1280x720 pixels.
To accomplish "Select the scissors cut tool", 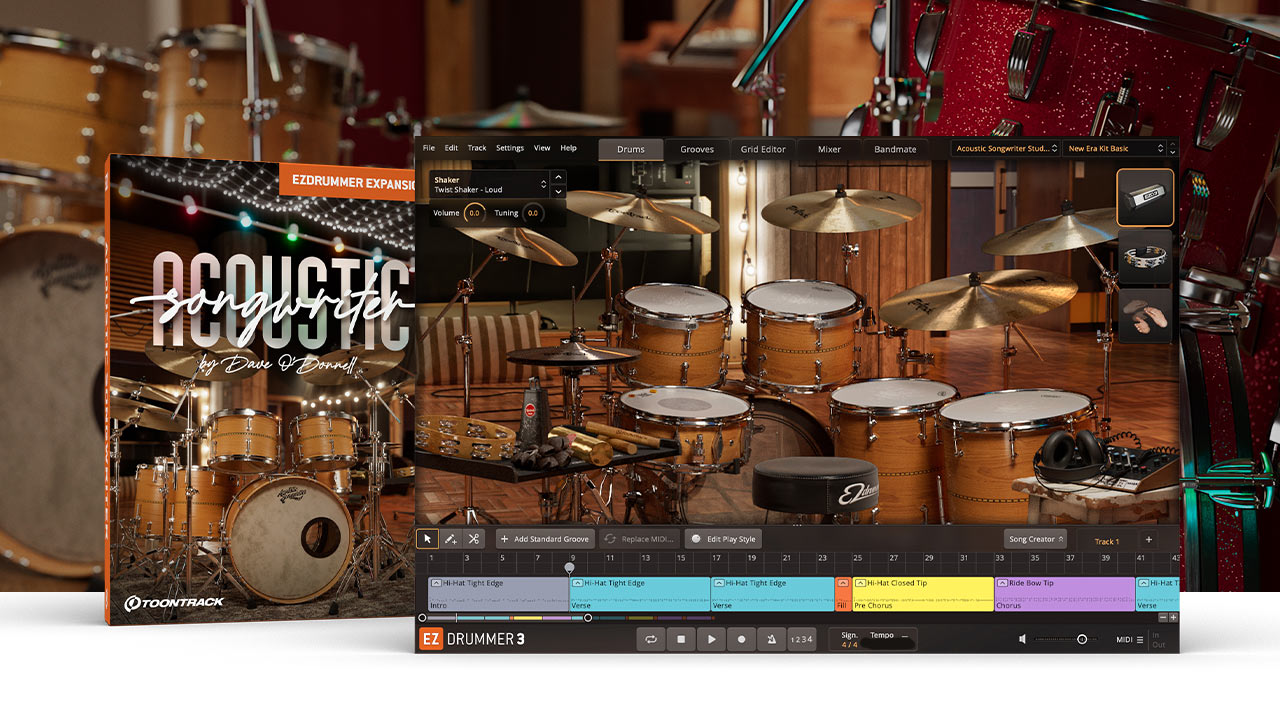I will [x=474, y=539].
